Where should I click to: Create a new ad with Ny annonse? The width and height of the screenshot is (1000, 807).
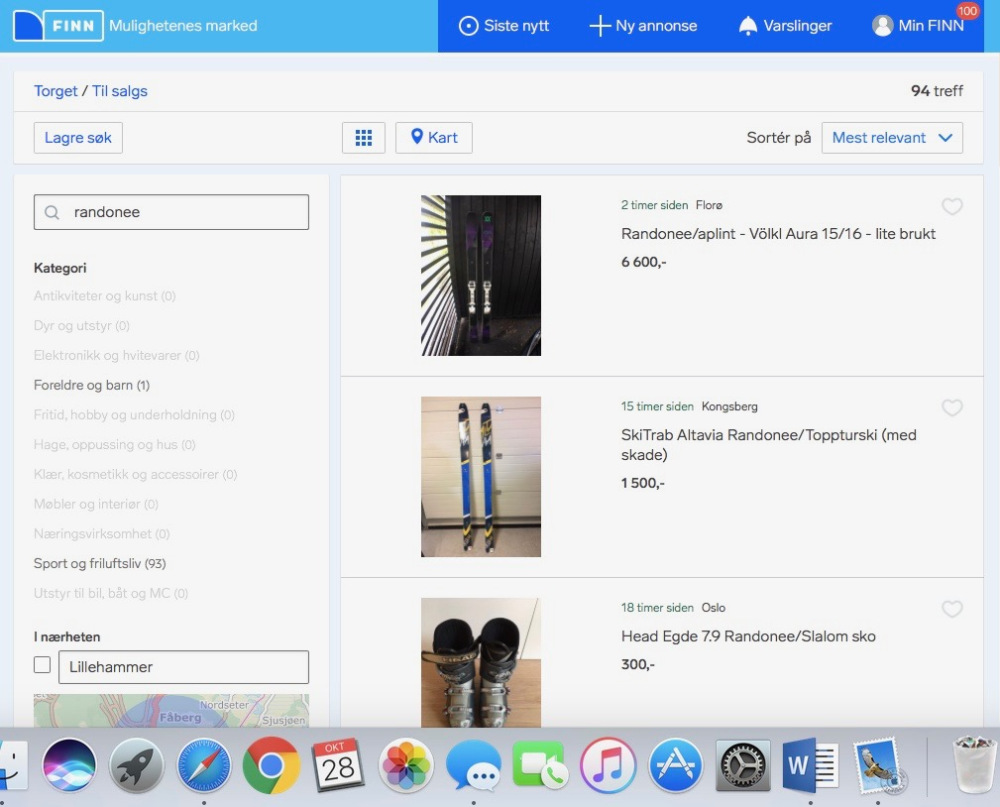643,26
